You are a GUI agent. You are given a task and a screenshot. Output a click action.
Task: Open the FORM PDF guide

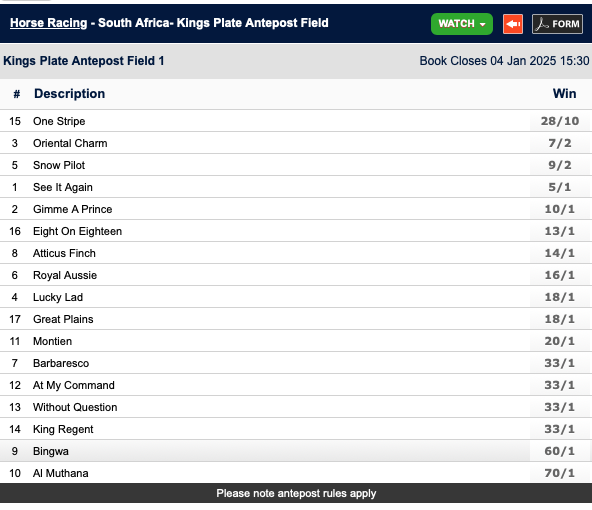coord(557,24)
